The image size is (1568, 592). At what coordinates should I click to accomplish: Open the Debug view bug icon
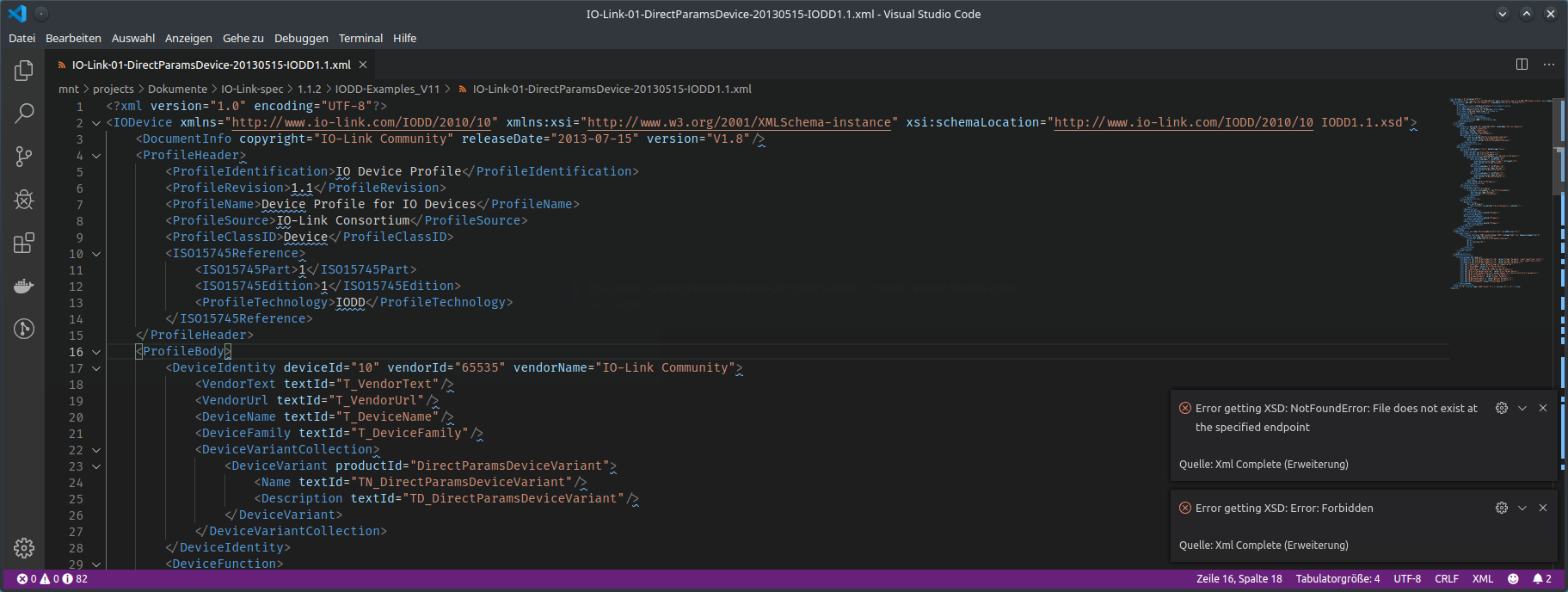(x=24, y=200)
